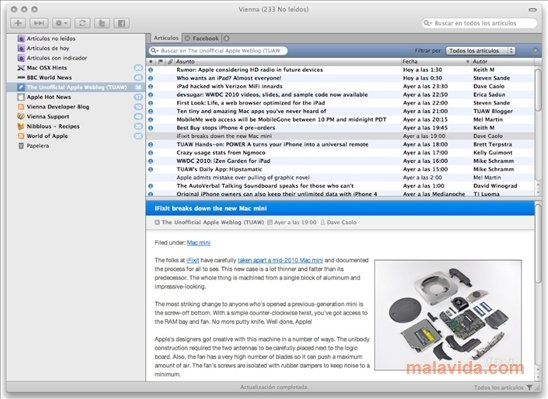Switch to the Artículos tab

pos(166,38)
